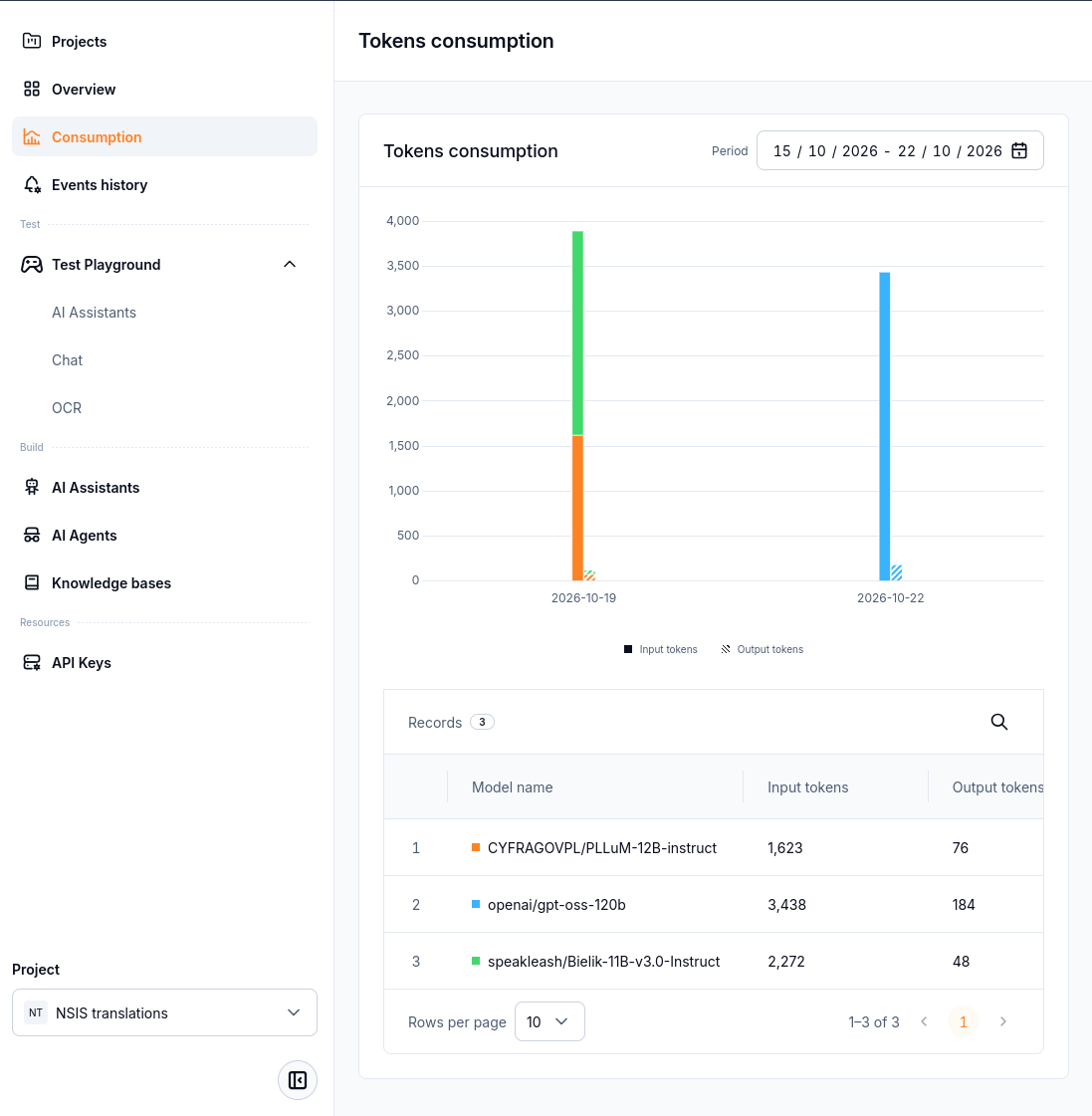Click the Events history bell icon
Viewport: 1092px width, 1116px height.
[x=31, y=185]
